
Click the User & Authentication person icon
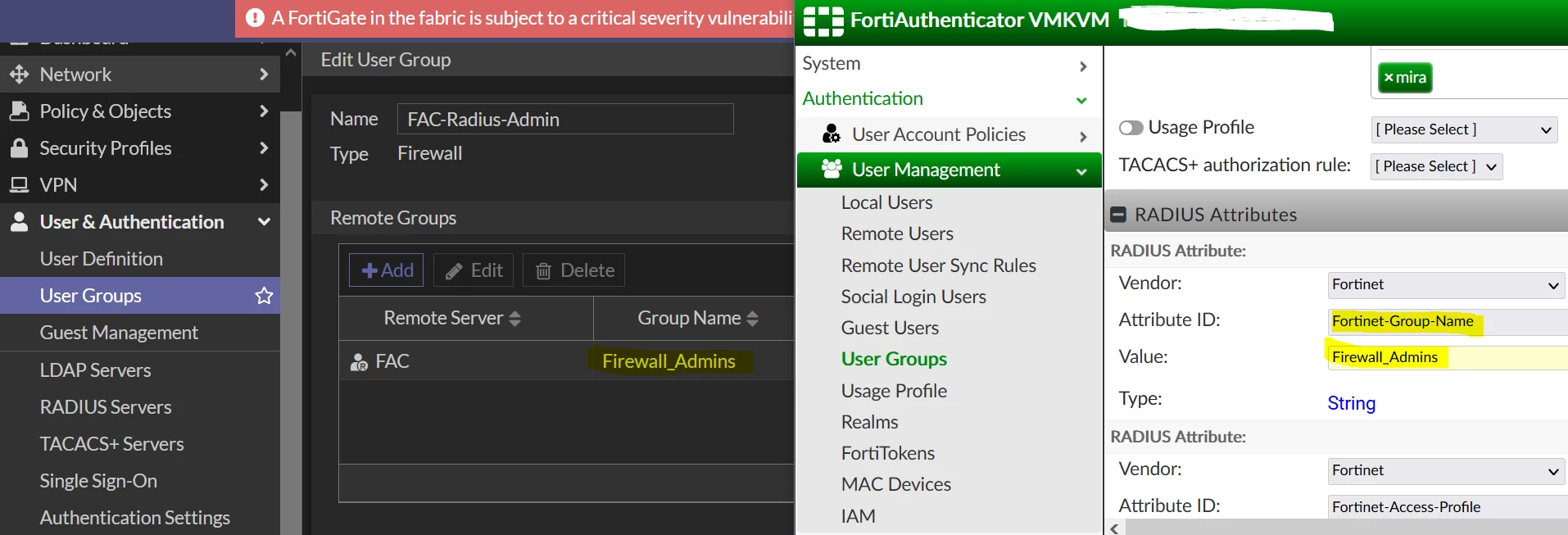pos(19,222)
